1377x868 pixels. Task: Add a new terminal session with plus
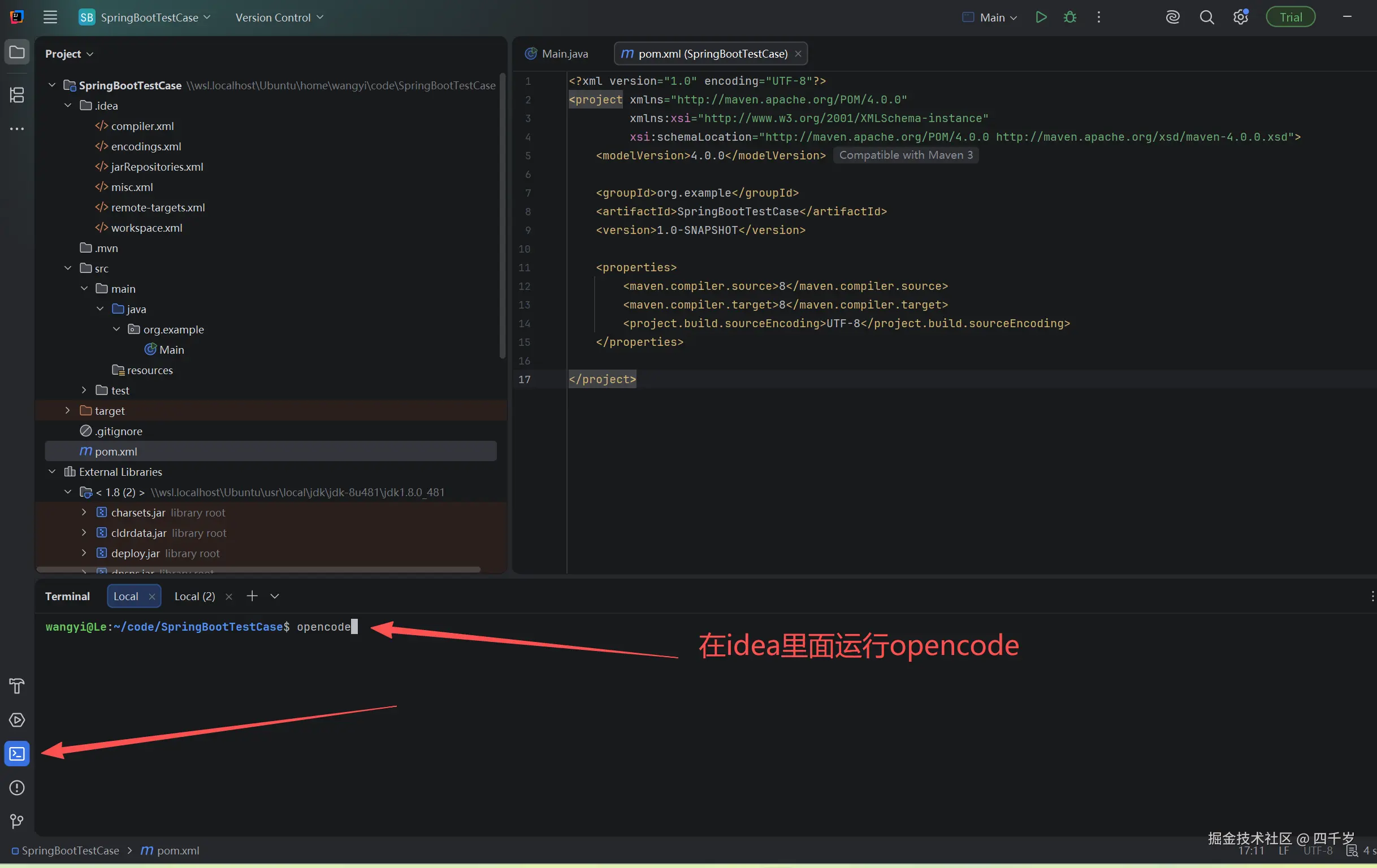[x=252, y=596]
